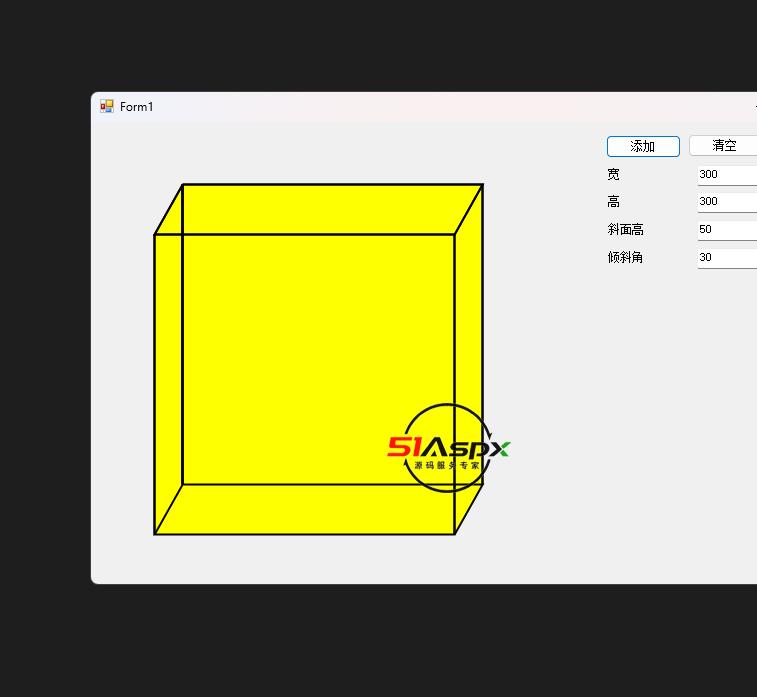Select the 斜面高 field showing 50

(727, 230)
